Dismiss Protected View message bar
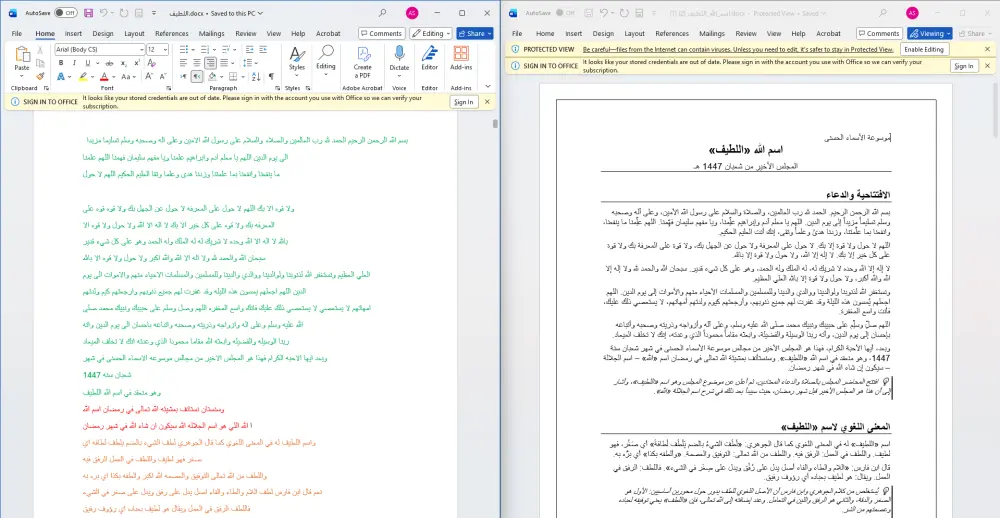This screenshot has height=518, width=1000. point(988,49)
